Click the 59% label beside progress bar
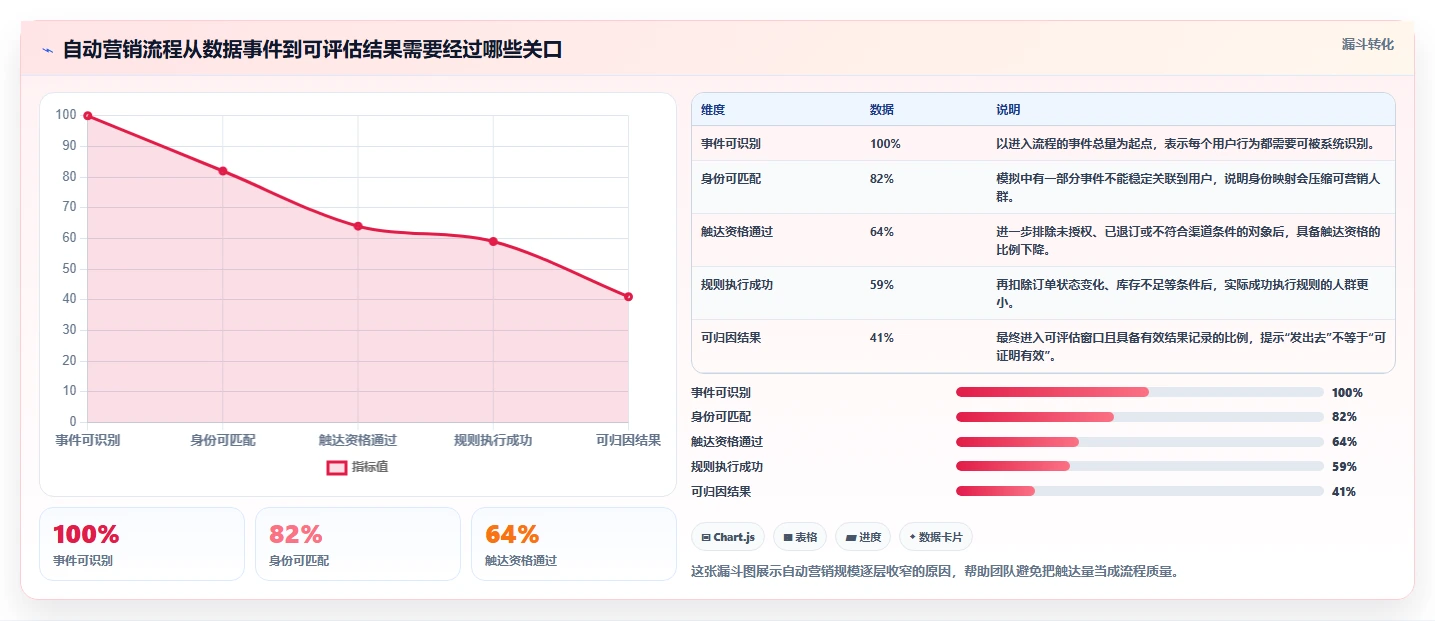 pos(1344,466)
